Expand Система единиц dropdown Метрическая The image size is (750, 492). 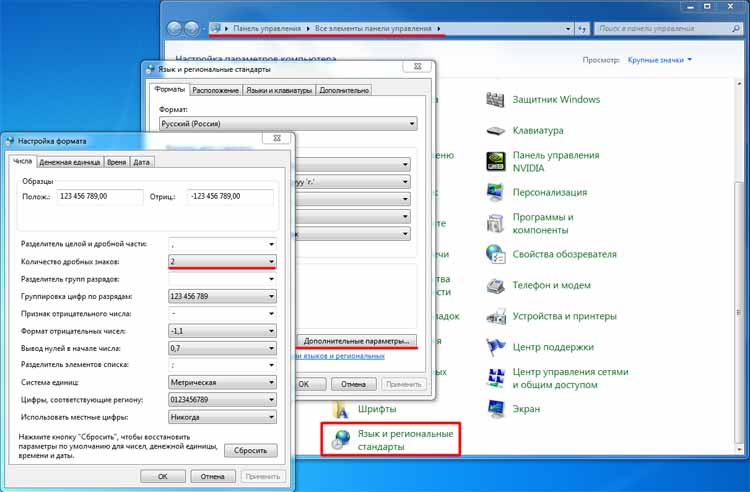click(x=271, y=383)
